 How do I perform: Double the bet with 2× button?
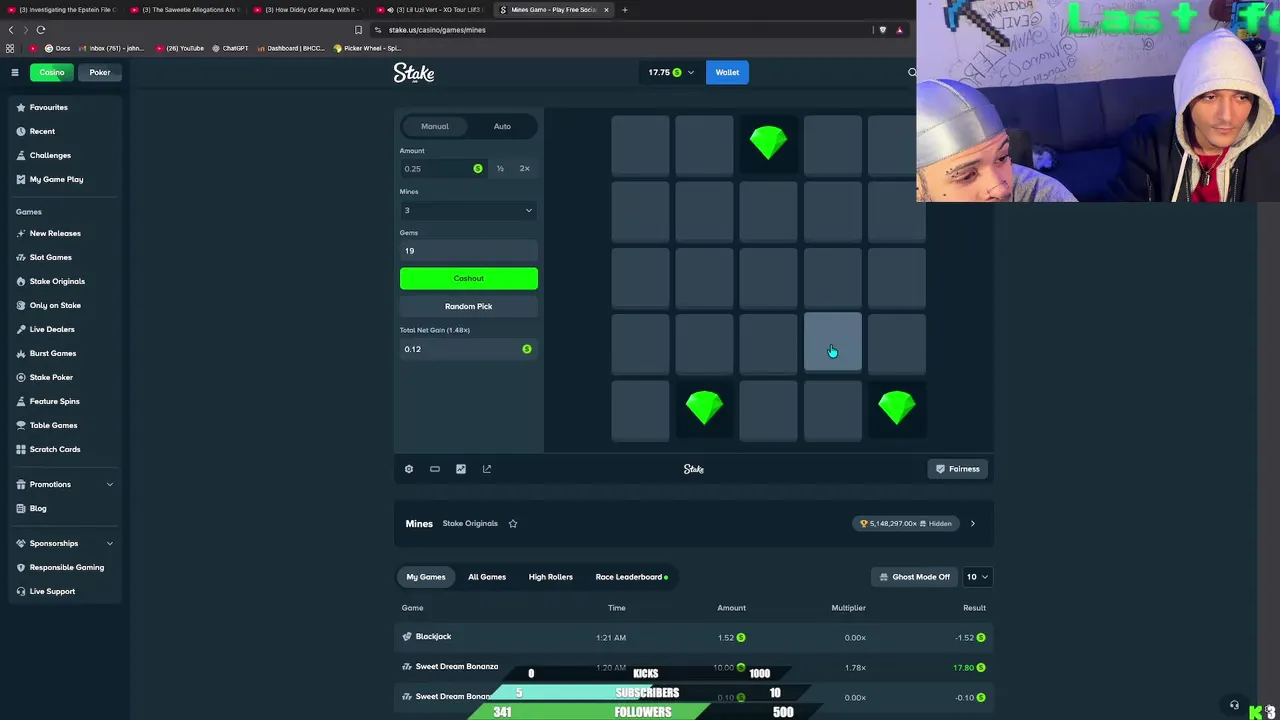(x=524, y=168)
